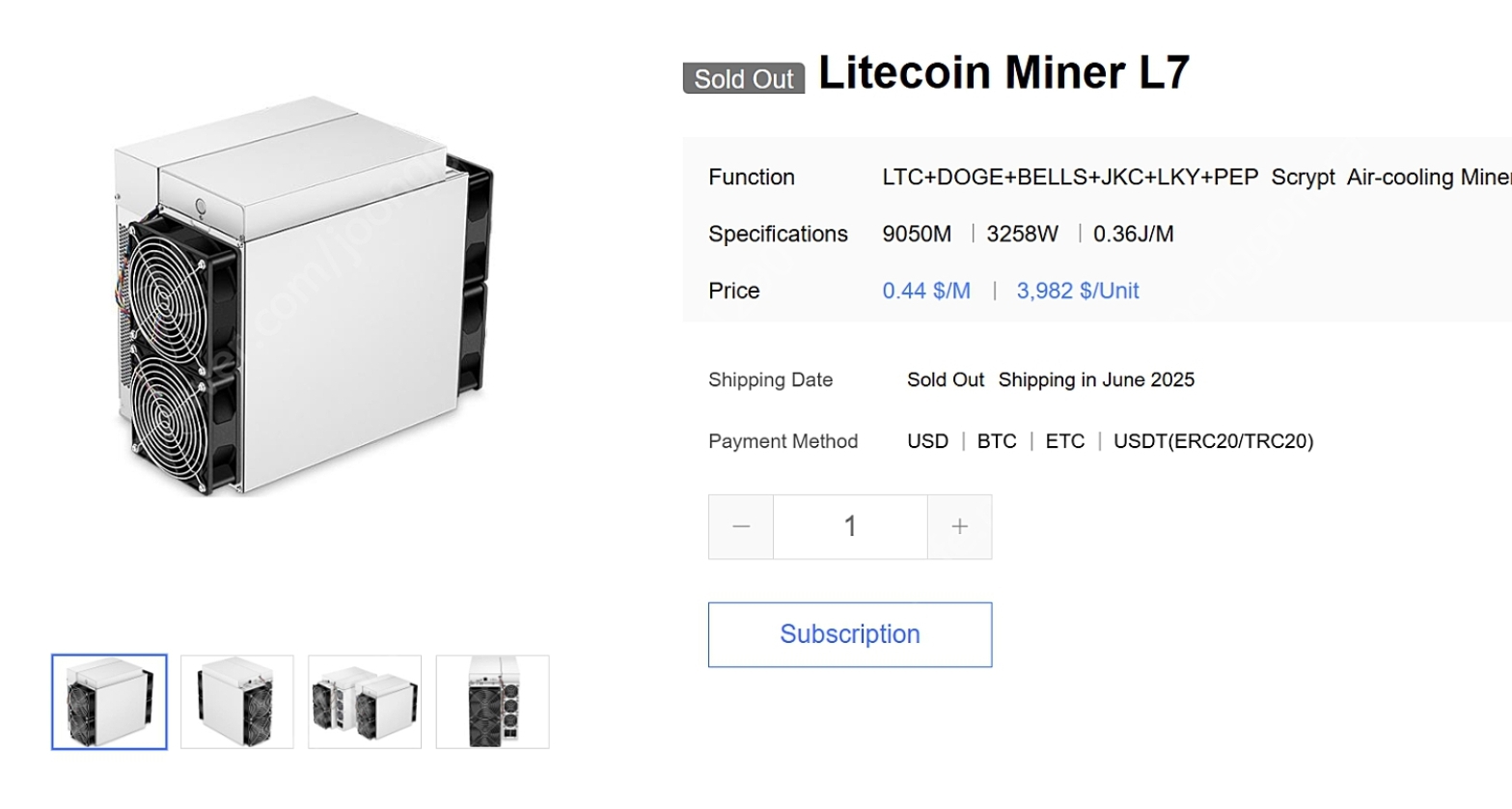Click the Litecoin Miner L7 title

(x=1003, y=73)
